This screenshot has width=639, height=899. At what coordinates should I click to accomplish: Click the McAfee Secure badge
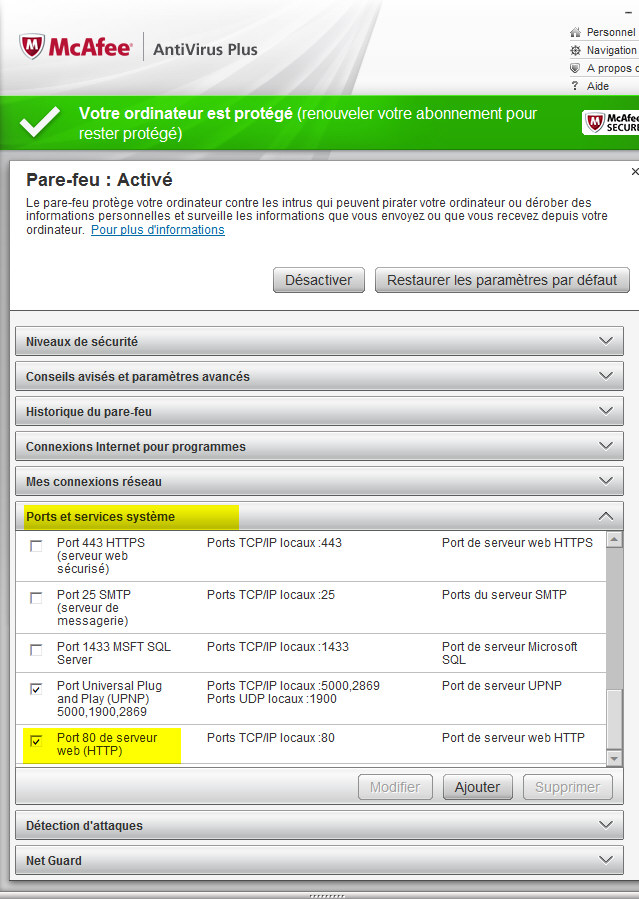click(x=611, y=122)
